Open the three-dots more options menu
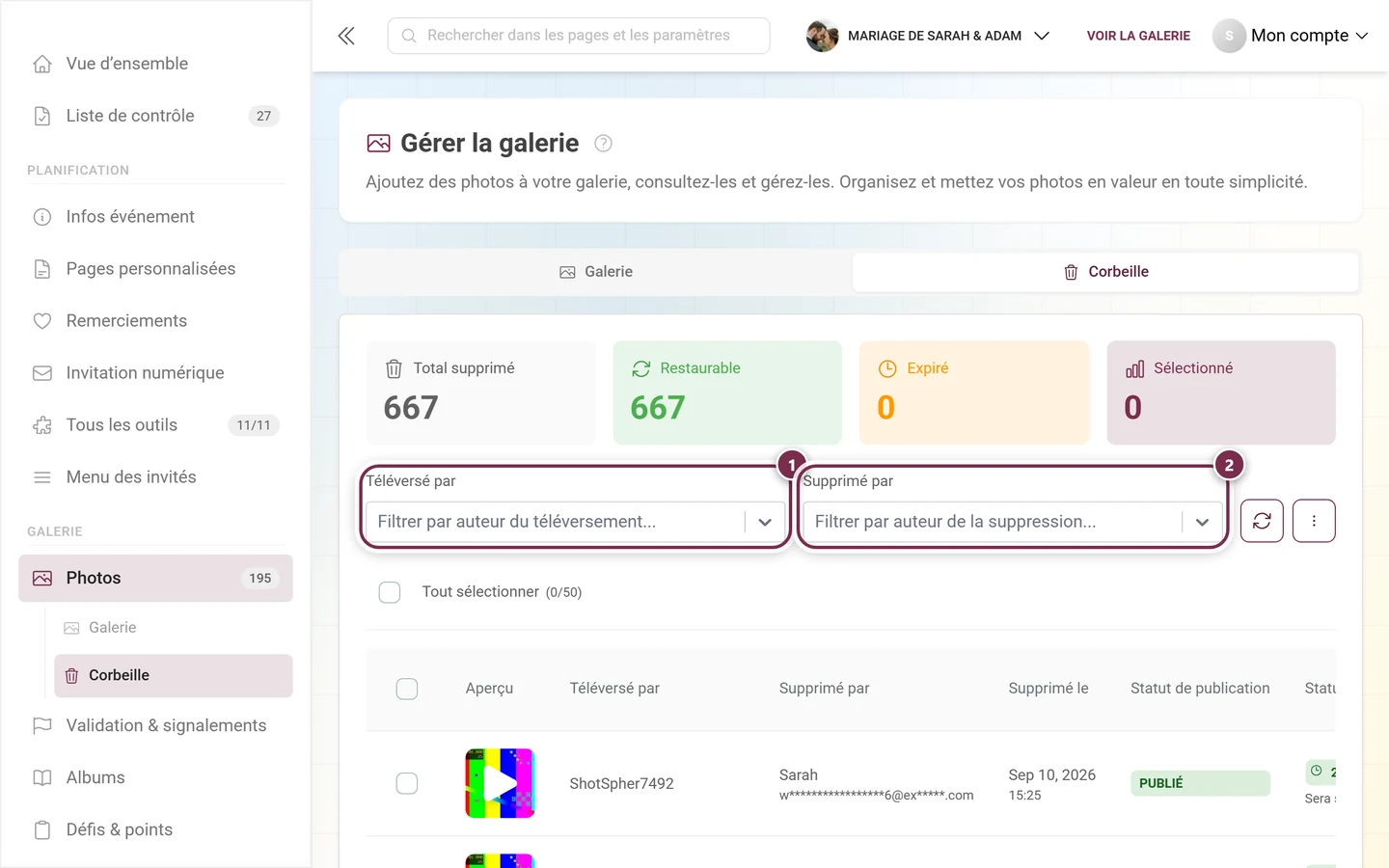 pos(1314,521)
